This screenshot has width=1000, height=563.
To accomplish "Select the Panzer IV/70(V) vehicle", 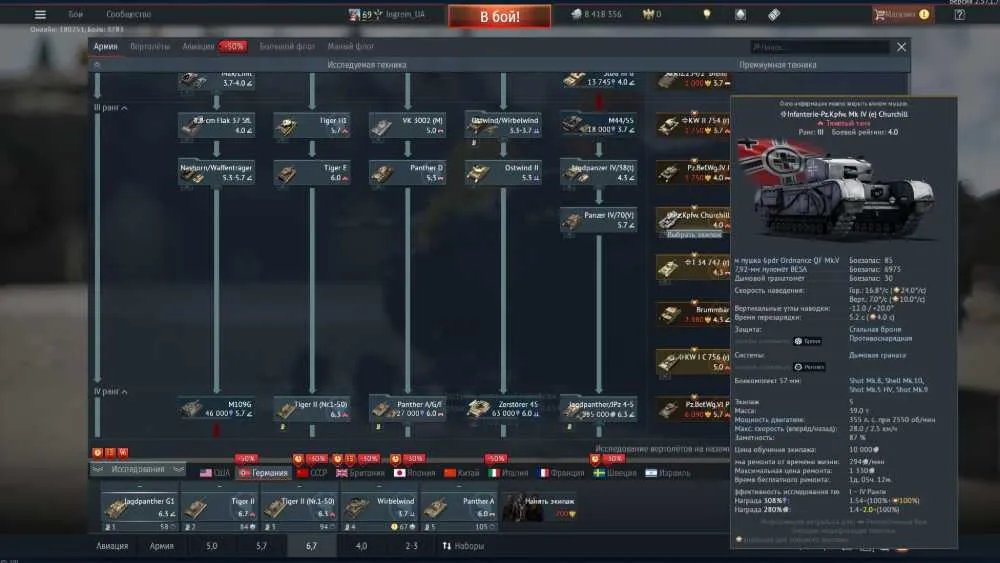I will 599,221.
